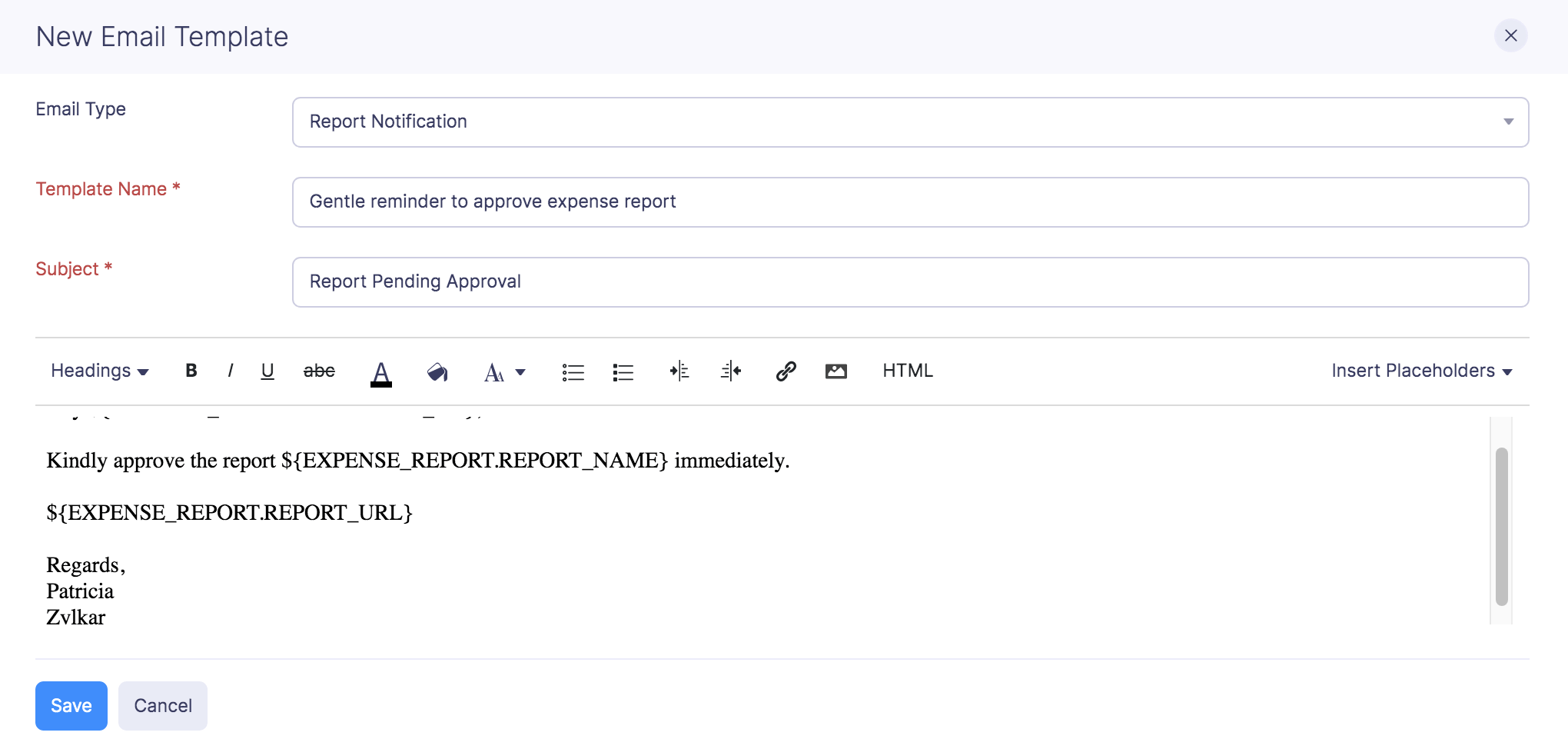Insert a hyperlink into the email body
This screenshot has width=1568, height=749.
click(786, 371)
